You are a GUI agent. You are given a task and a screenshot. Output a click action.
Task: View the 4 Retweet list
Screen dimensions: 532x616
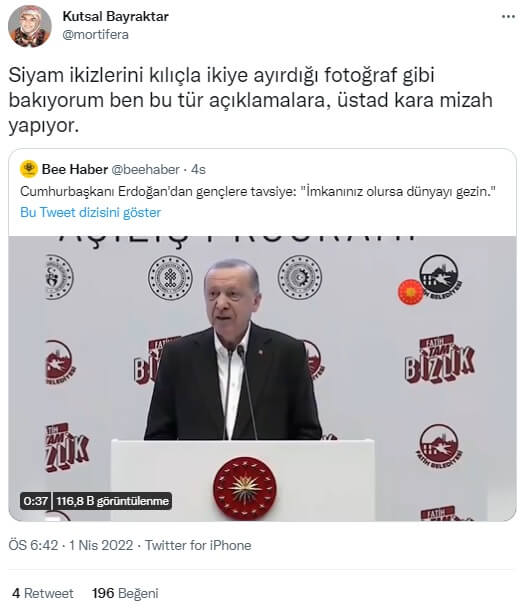click(x=43, y=593)
